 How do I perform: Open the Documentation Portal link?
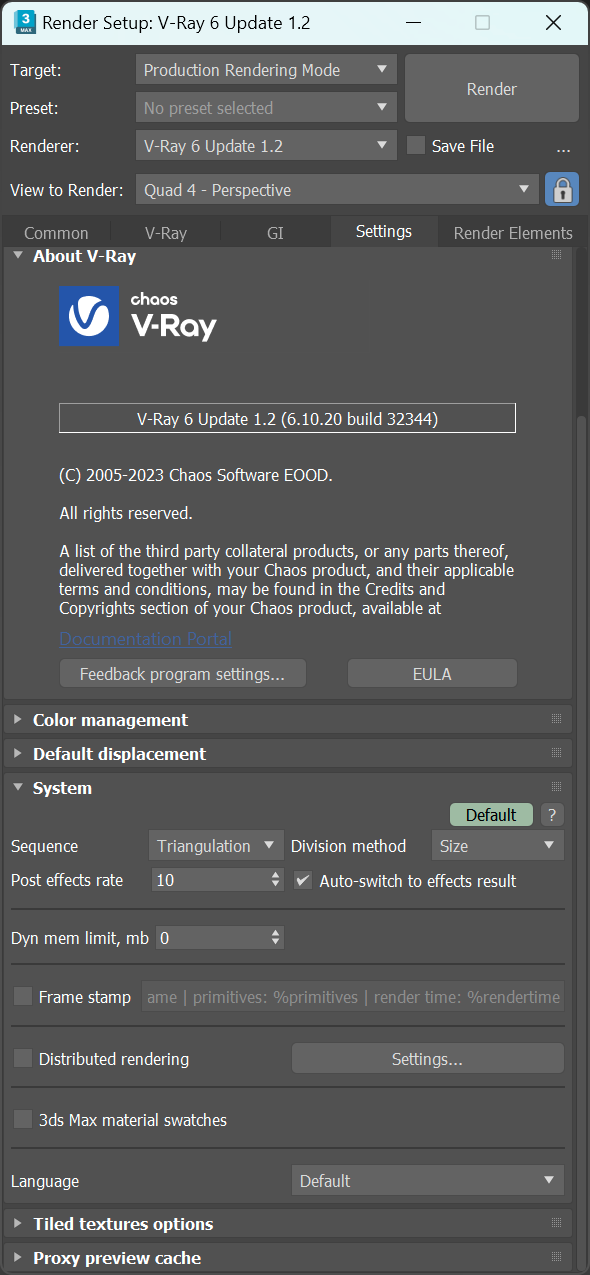(x=146, y=639)
